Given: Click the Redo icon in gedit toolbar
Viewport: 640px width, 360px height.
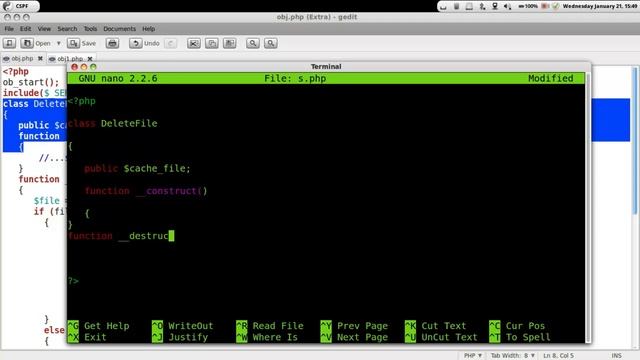Looking at the screenshot, I should (x=171, y=43).
